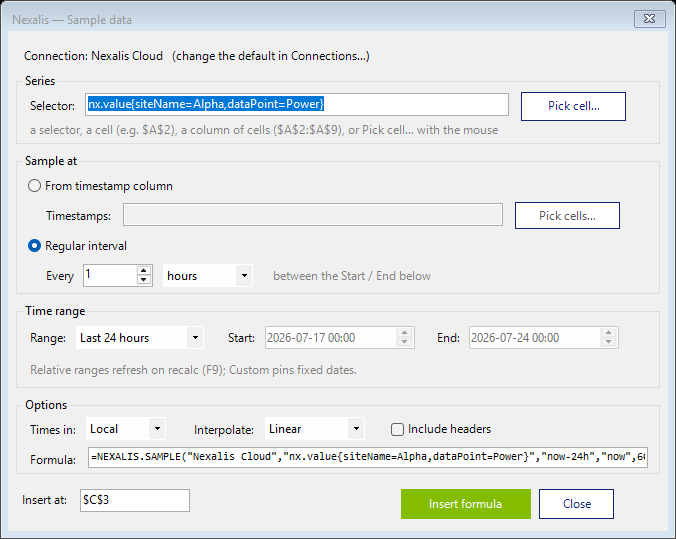Image resolution: width=676 pixels, height=539 pixels.
Task: Click the Connection: Nexalis Cloud text
Action: tap(94, 56)
